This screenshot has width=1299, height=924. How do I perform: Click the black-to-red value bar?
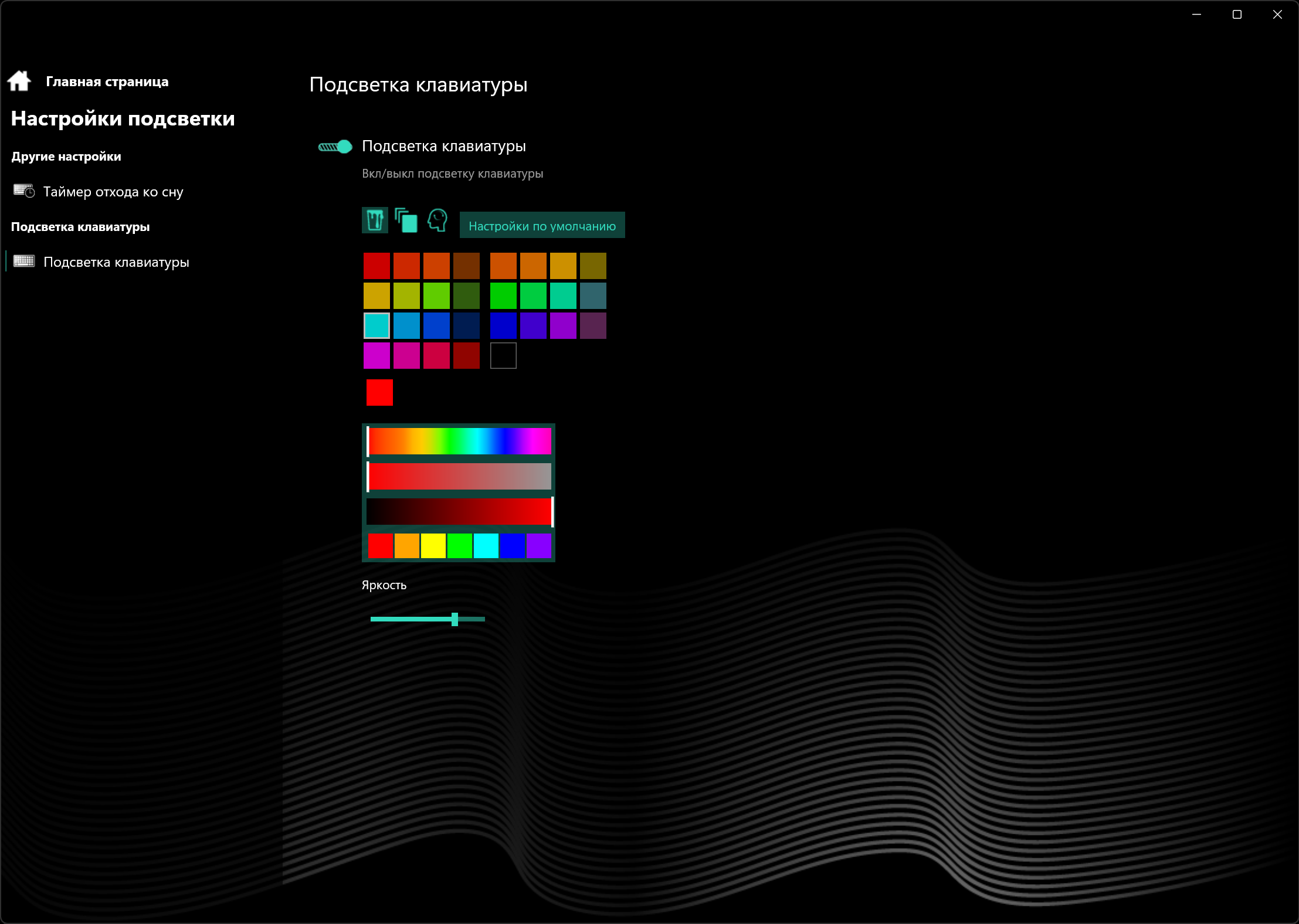(x=459, y=511)
